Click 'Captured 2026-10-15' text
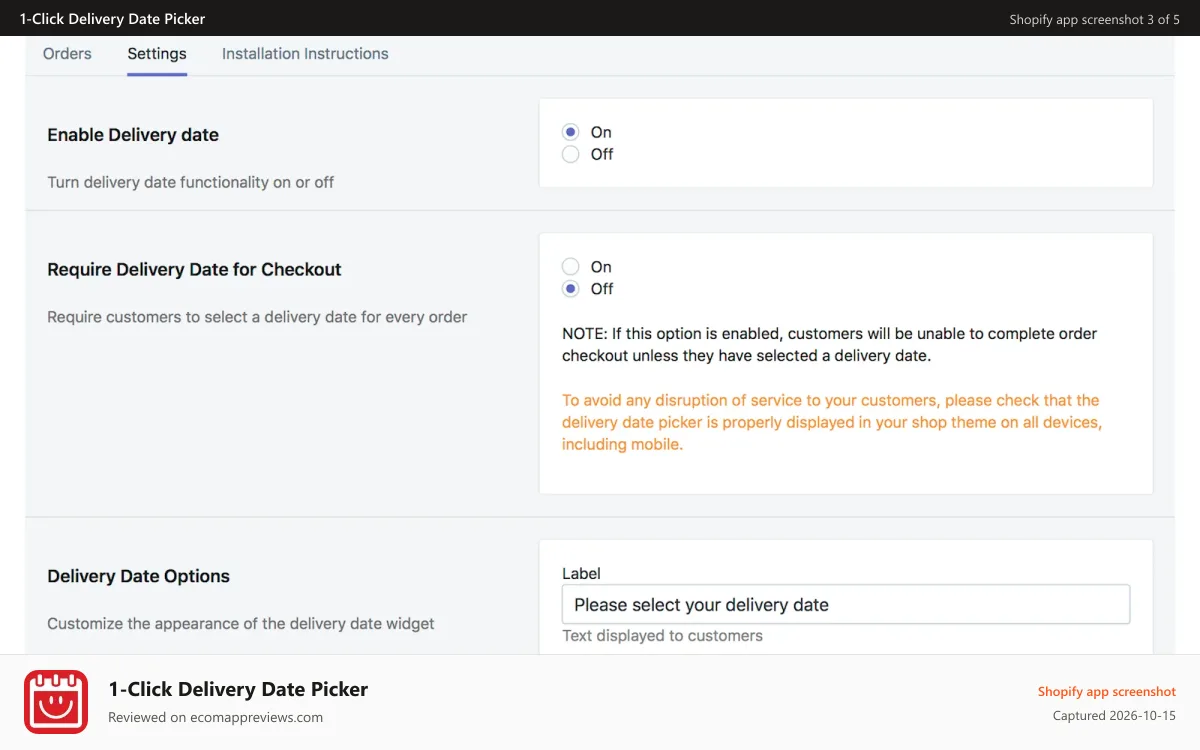 (1114, 716)
